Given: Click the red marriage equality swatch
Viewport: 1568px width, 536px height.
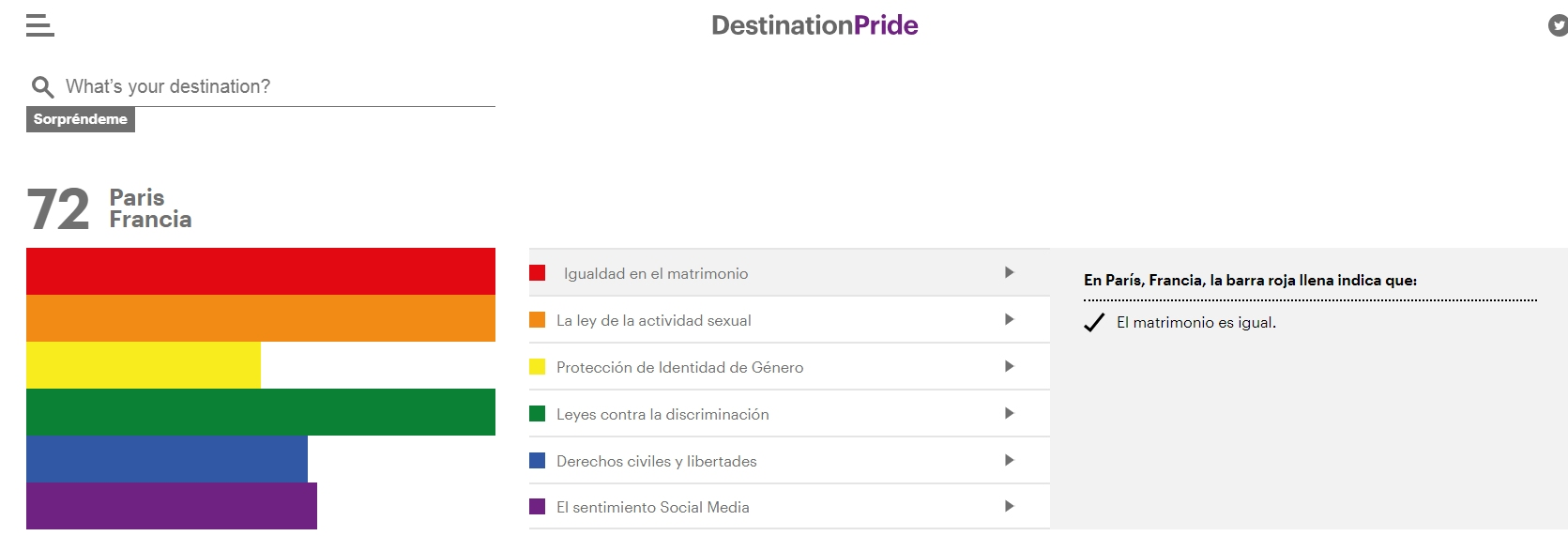Looking at the screenshot, I should [538, 273].
